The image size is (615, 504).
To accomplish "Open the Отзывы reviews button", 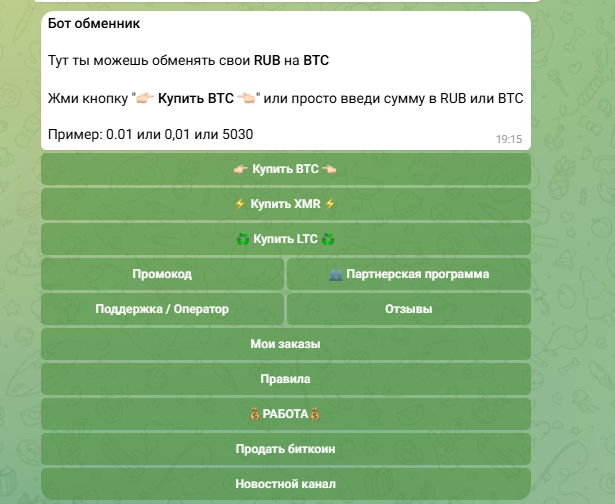I will [x=409, y=309].
